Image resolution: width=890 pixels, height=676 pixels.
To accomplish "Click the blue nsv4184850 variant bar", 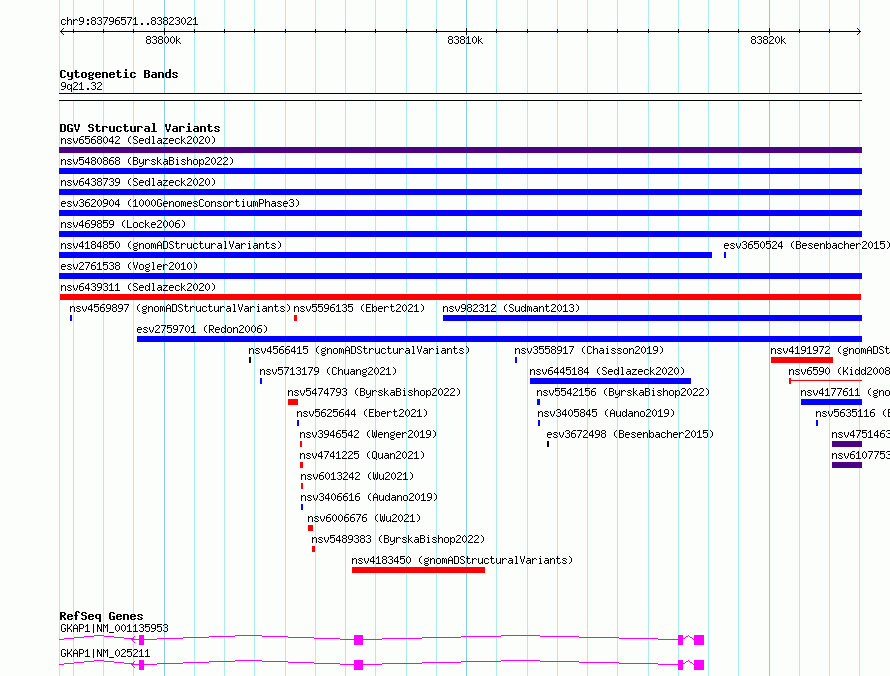I will pos(385,255).
